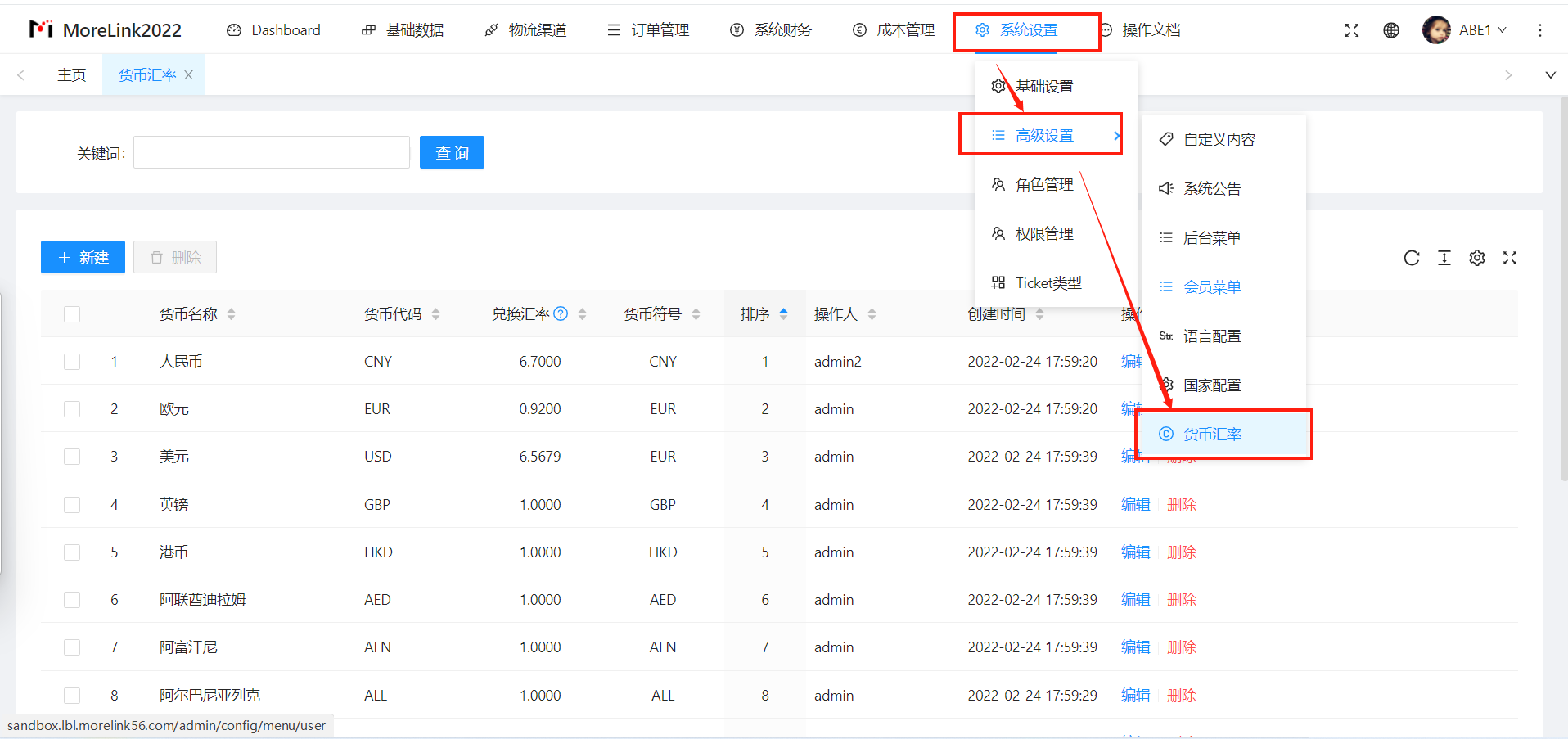The width and height of the screenshot is (1568, 739).
Task: Close the 货币汇率 tab
Action: 189,75
